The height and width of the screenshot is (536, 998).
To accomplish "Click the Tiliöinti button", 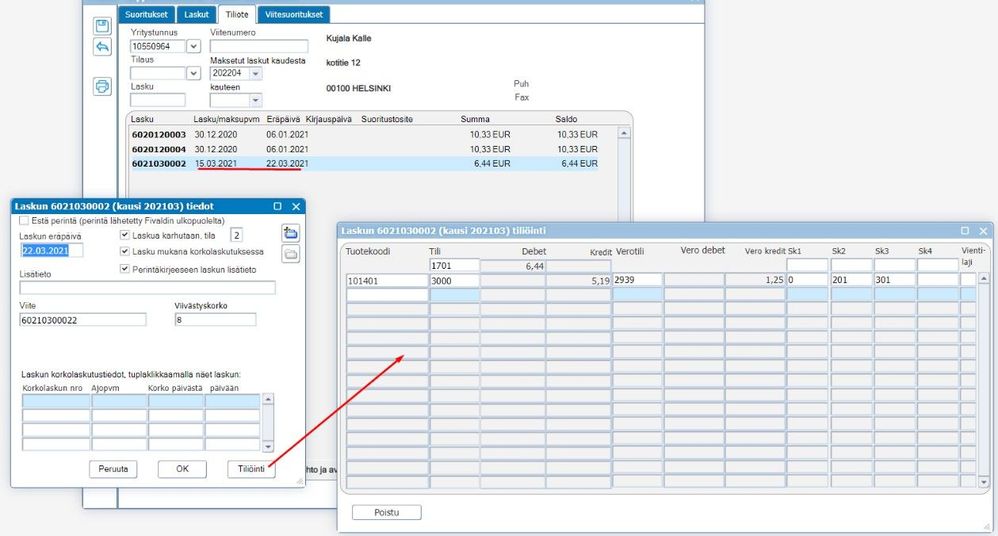I will pyautogui.click(x=251, y=469).
